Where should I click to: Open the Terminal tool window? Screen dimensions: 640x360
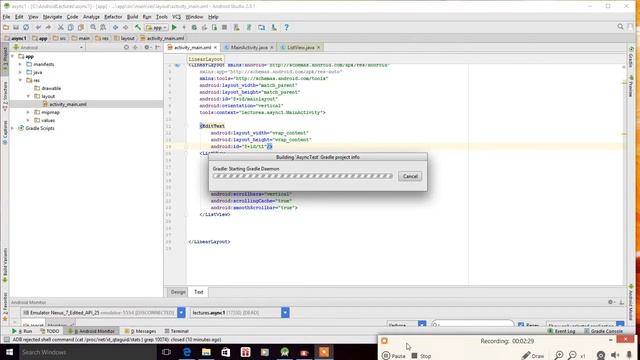pos(176,331)
